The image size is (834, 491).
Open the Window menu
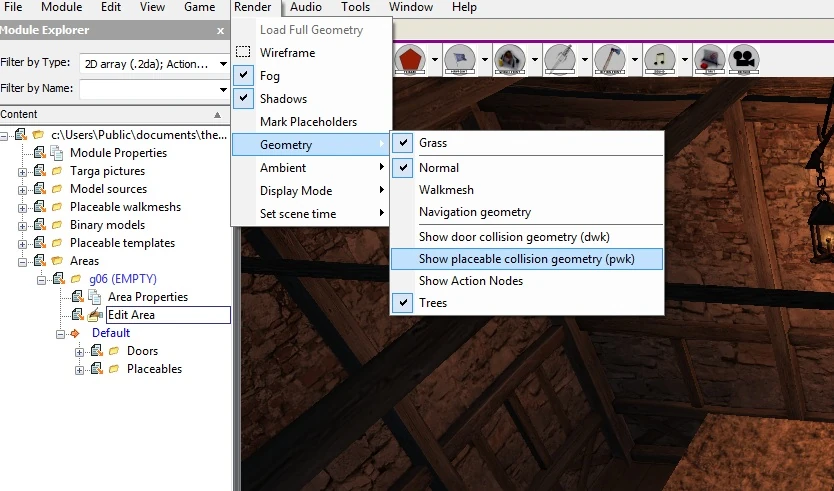pos(411,7)
